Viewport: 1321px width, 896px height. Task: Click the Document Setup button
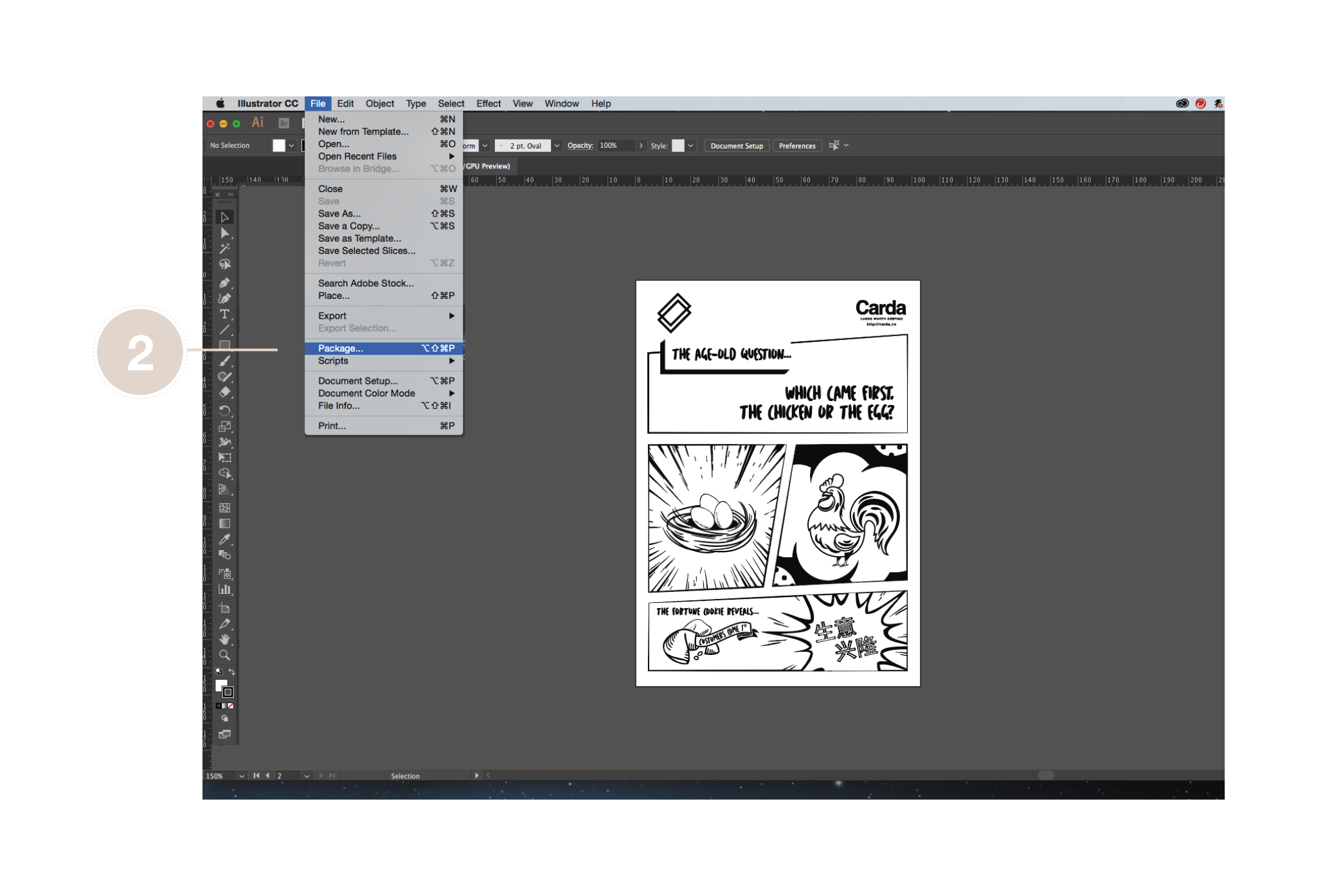coord(736,146)
